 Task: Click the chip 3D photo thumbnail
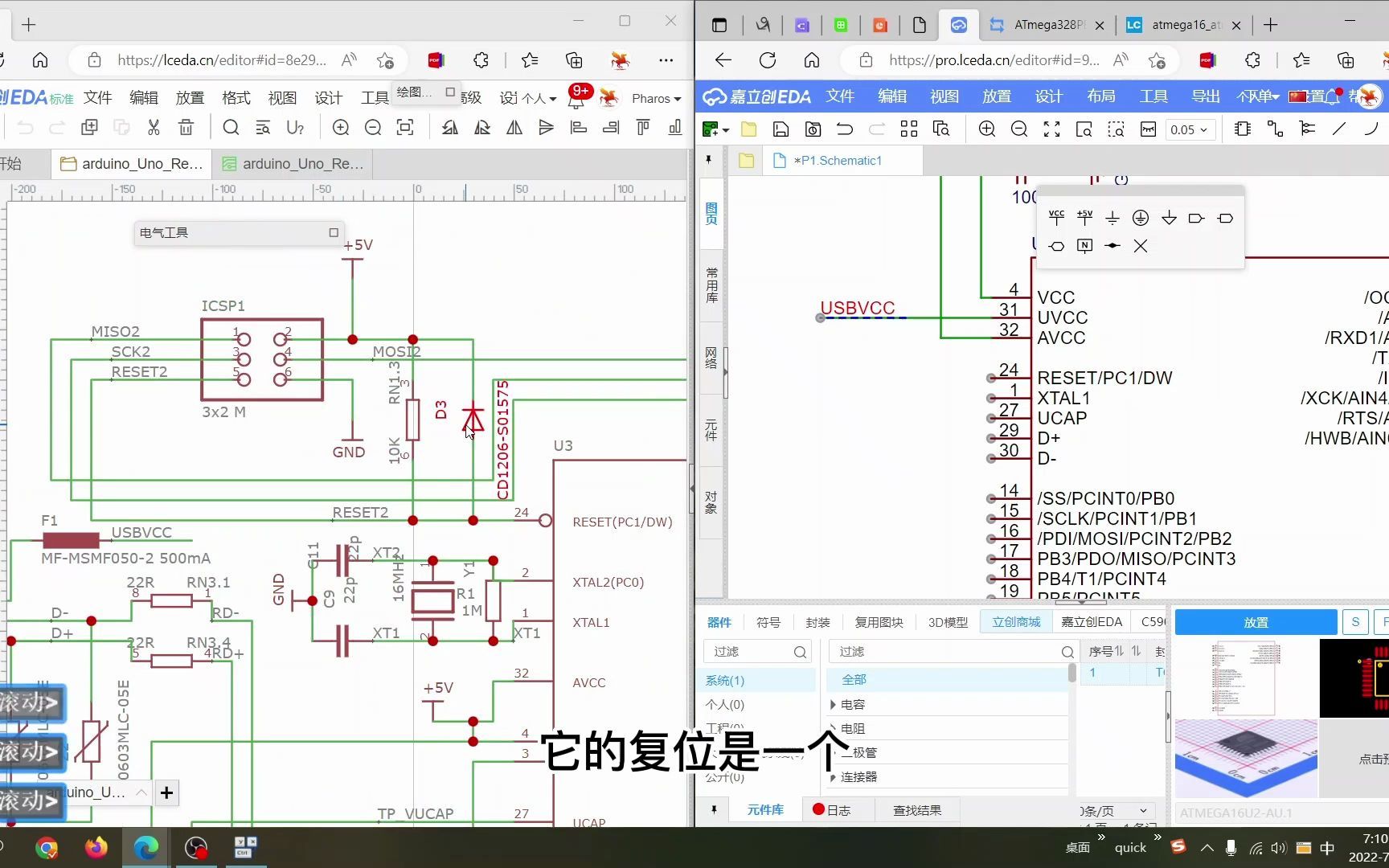point(1246,759)
